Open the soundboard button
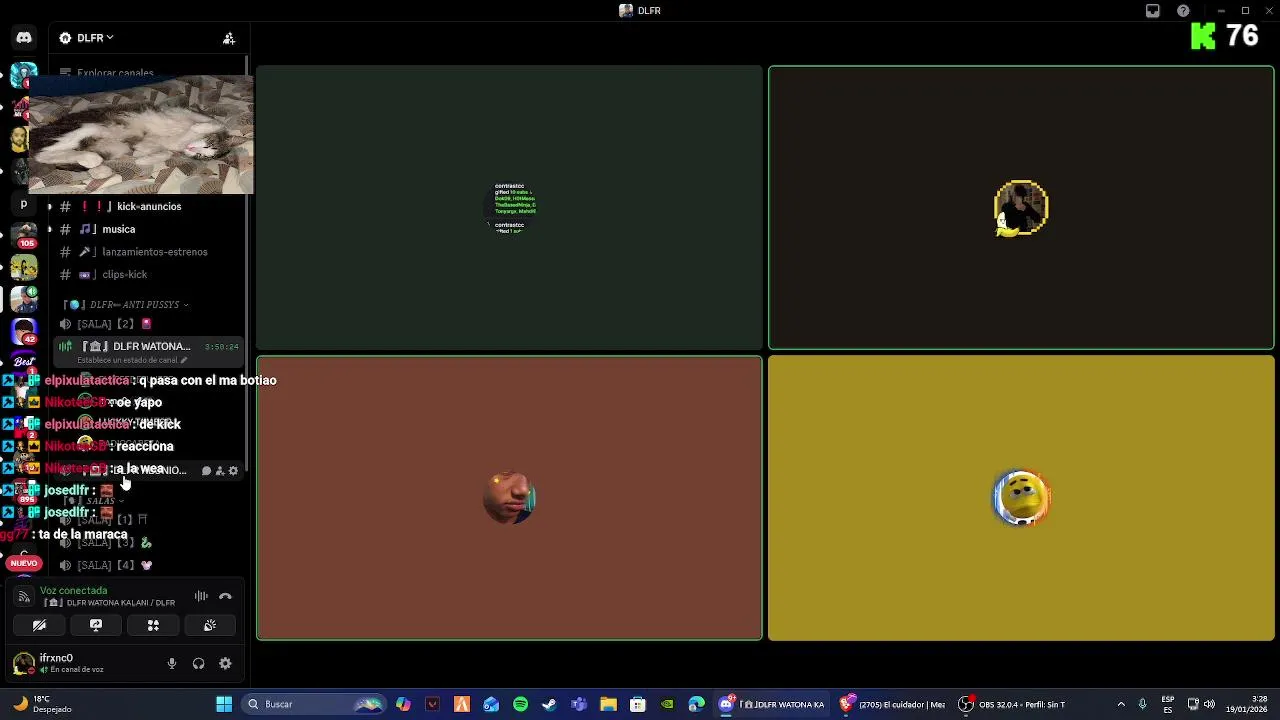The width and height of the screenshot is (1280, 720). click(x=210, y=625)
